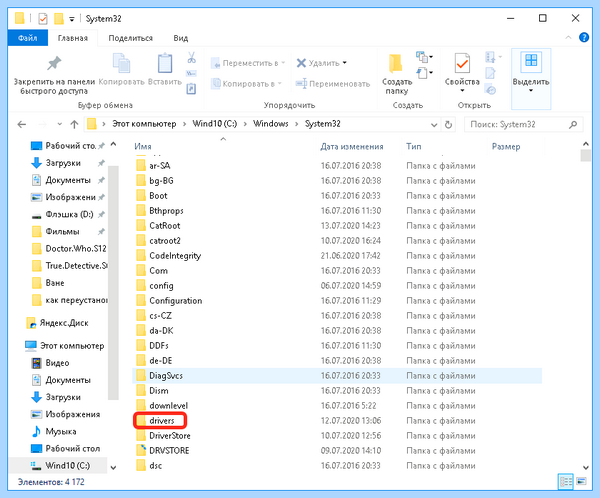Select the catroot2 folder
Viewport: 600px width, 498px height.
pyautogui.click(x=165, y=241)
